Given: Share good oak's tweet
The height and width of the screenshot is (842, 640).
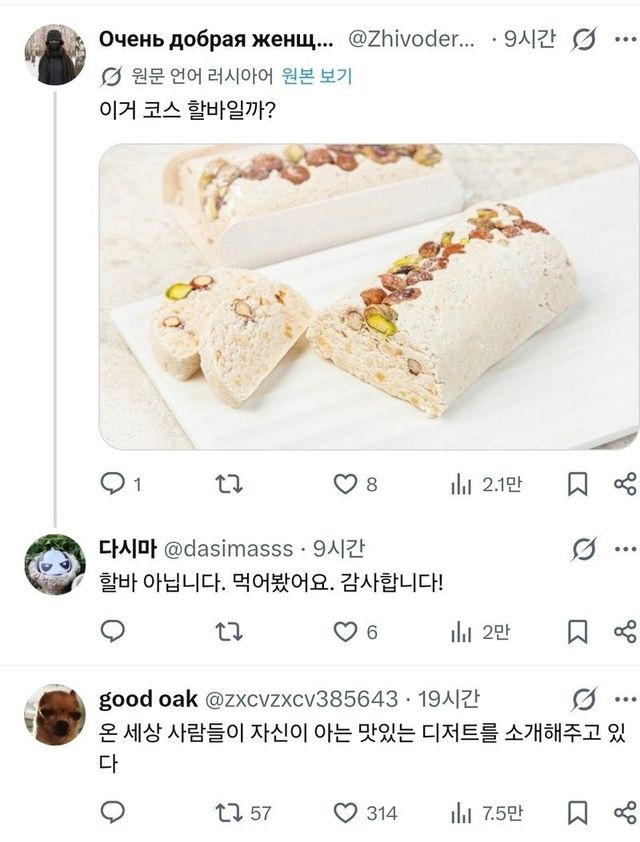Looking at the screenshot, I should click(x=624, y=812).
